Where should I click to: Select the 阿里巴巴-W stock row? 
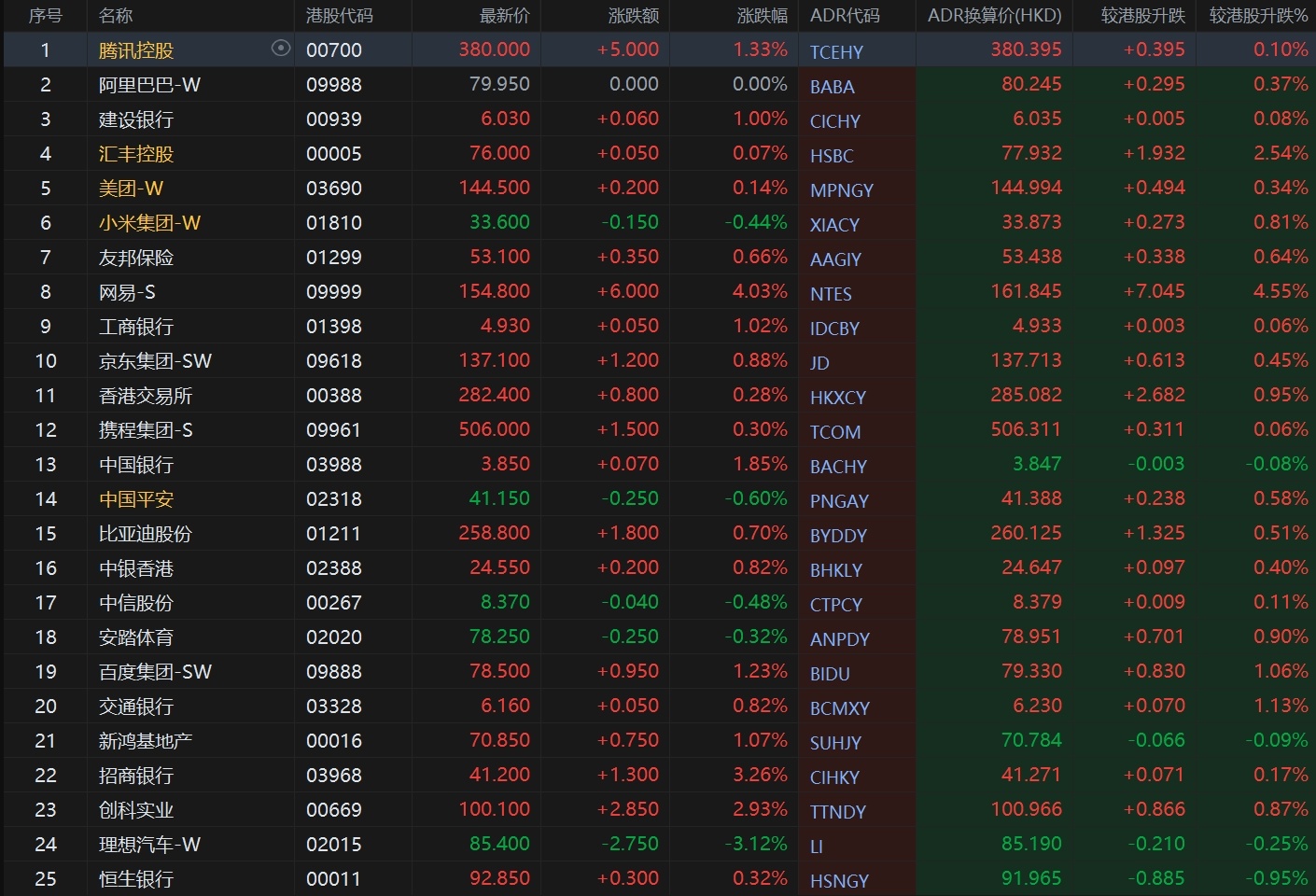tap(149, 85)
